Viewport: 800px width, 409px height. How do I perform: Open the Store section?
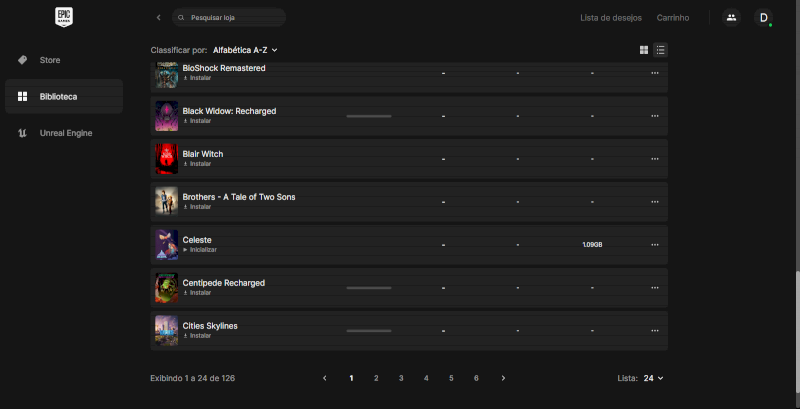point(50,60)
